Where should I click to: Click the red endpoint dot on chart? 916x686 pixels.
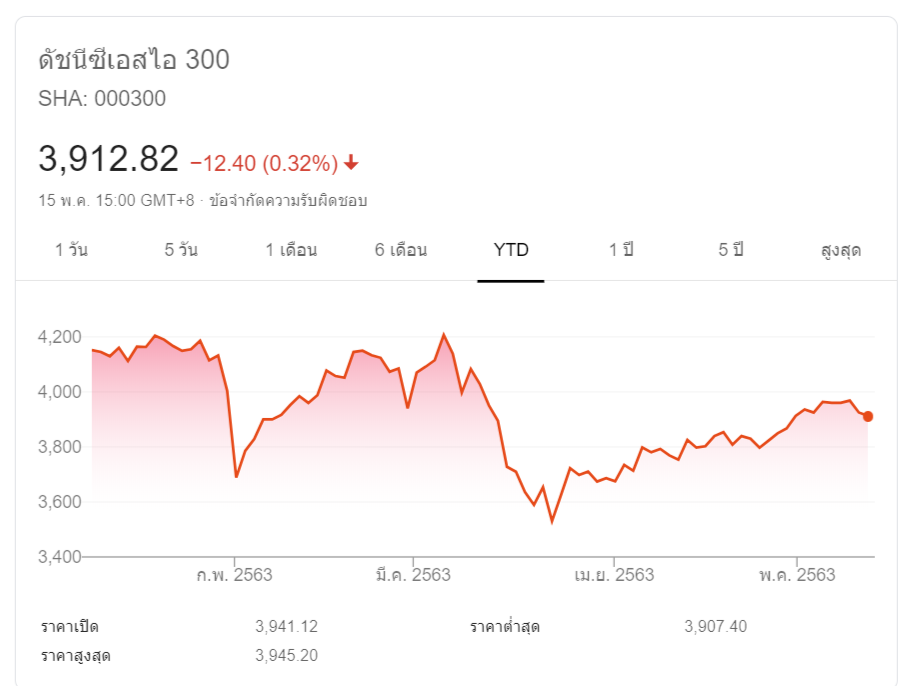tap(868, 416)
